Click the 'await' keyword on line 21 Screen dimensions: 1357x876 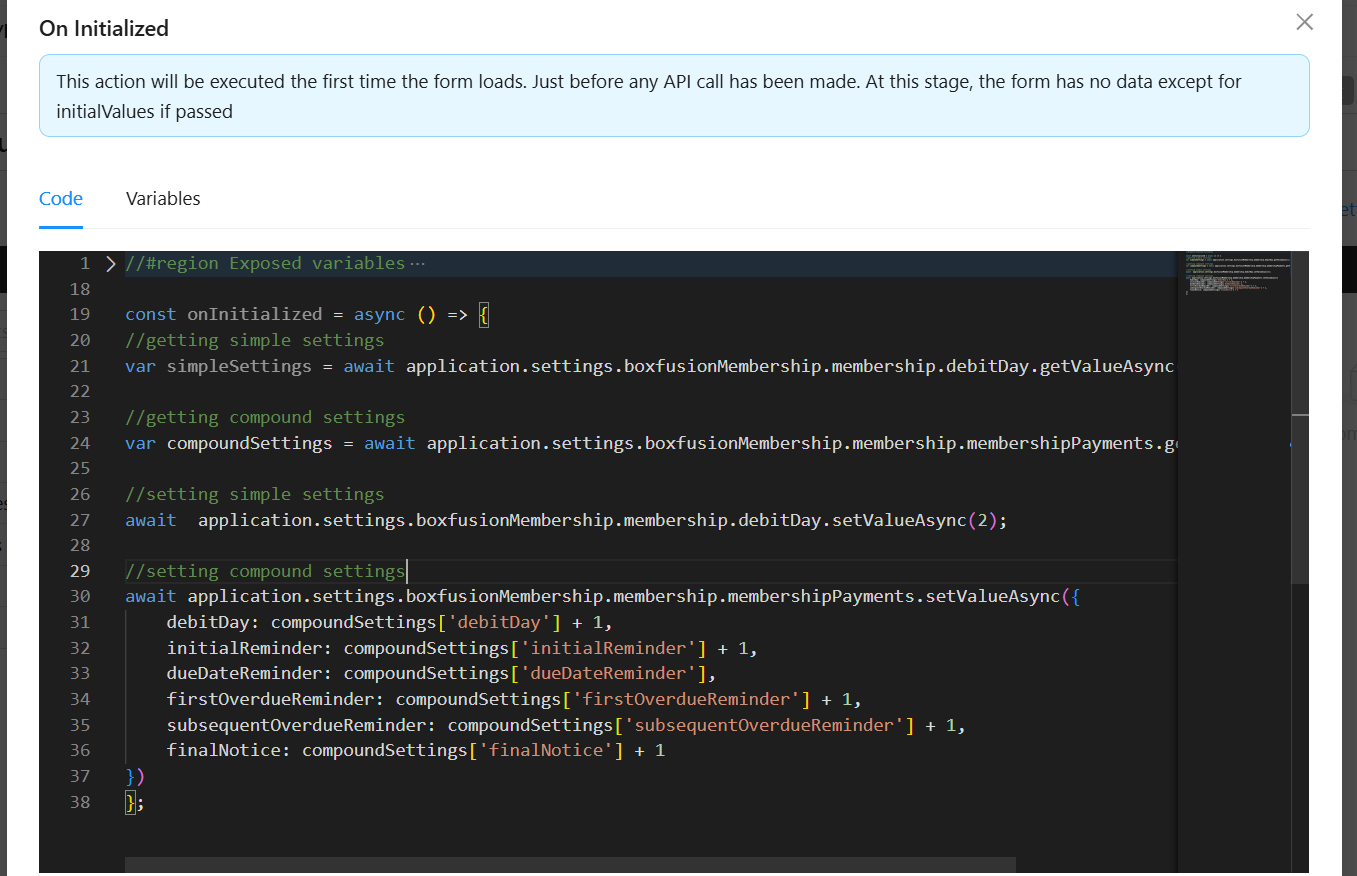pyautogui.click(x=370, y=366)
